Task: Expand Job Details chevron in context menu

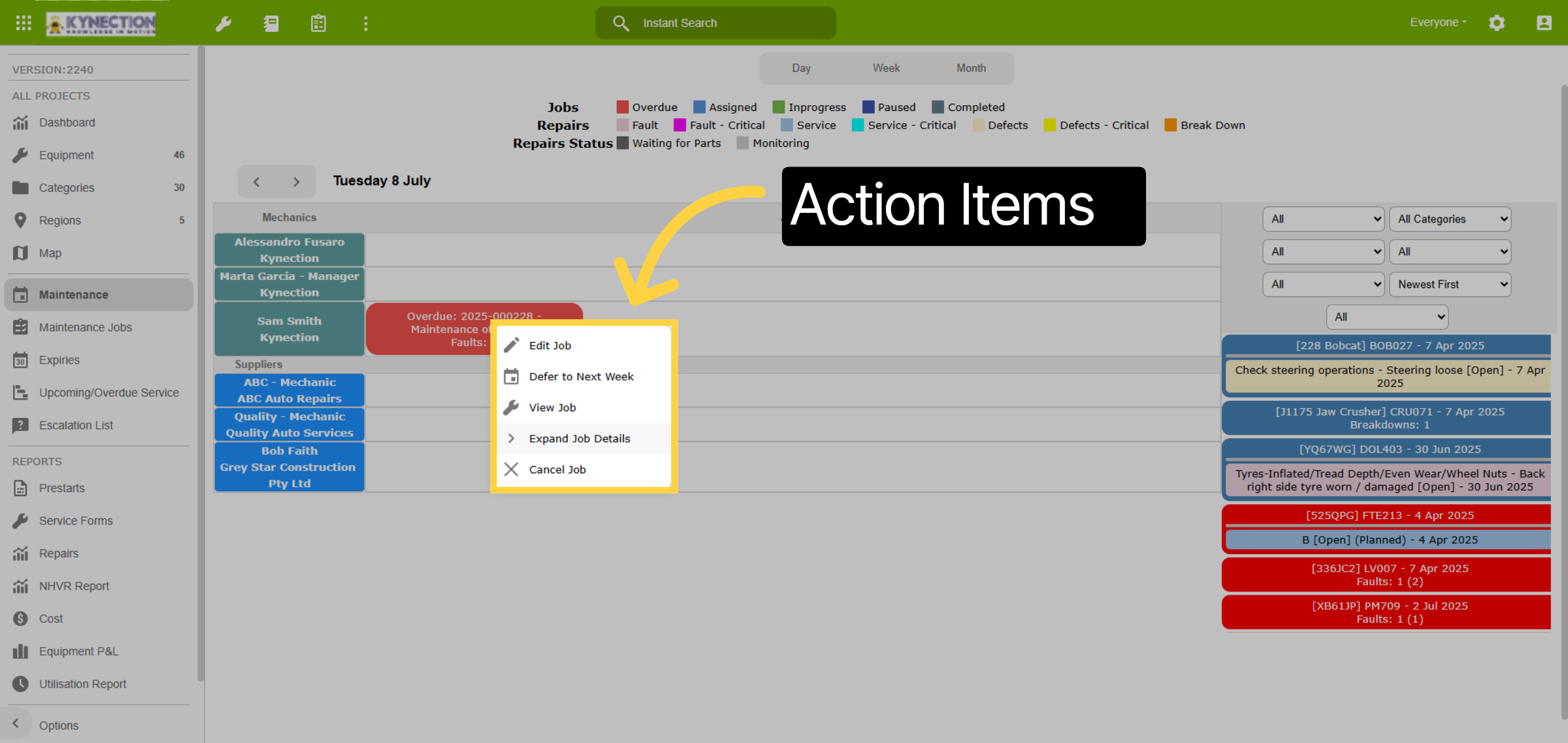Action: [512, 438]
